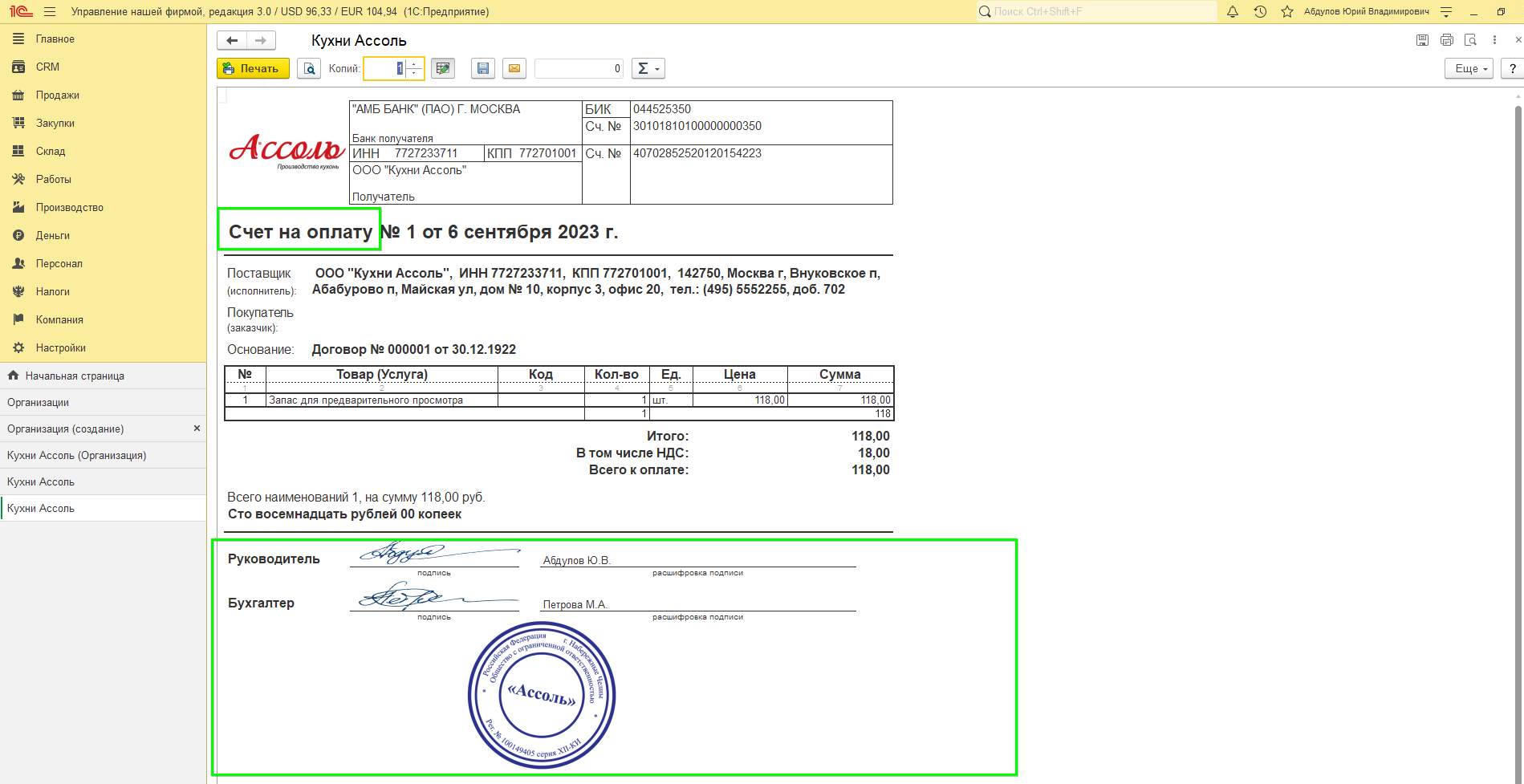Select the КПП 772701001 cell

tap(532, 153)
